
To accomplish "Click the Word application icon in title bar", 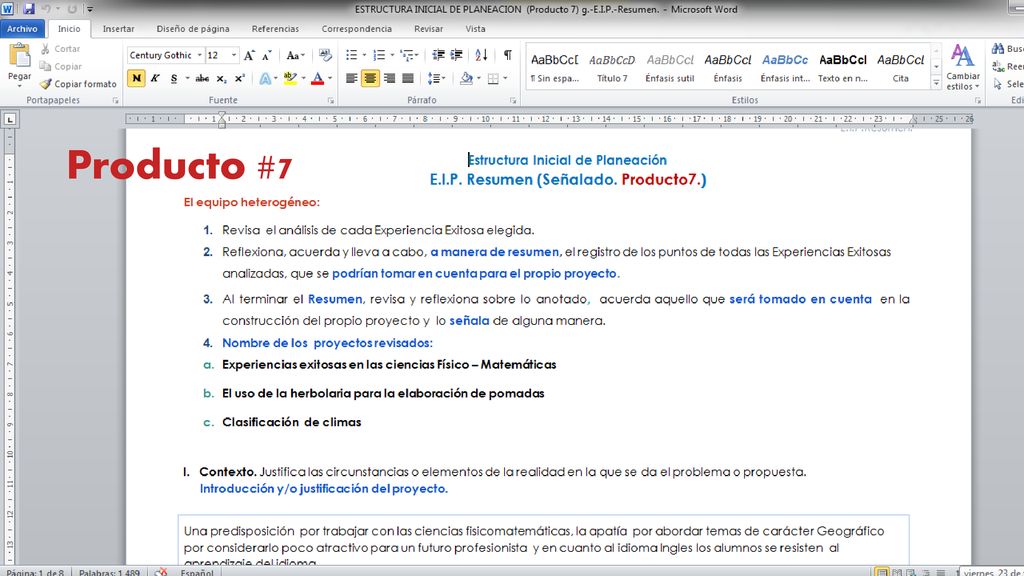I will pos(8,9).
